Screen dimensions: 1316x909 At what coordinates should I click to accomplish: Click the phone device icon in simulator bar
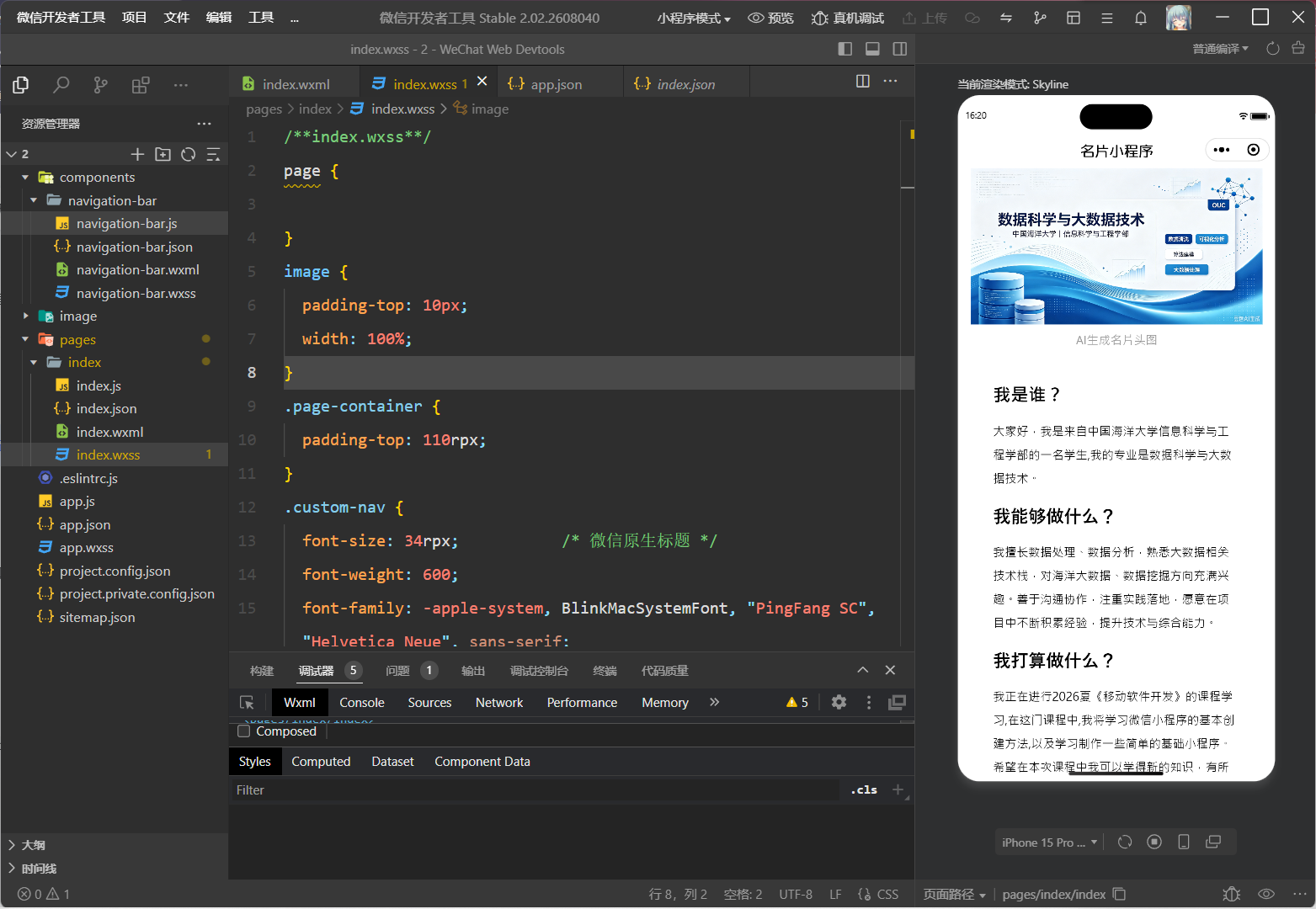click(1184, 842)
